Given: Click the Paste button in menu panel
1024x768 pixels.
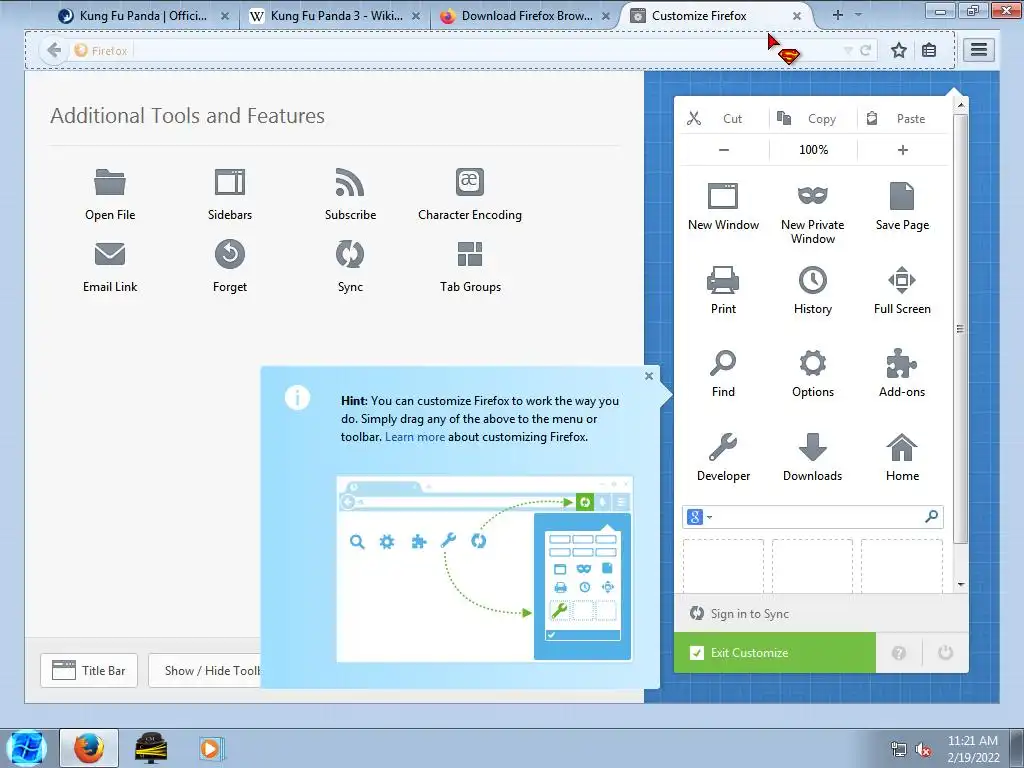Looking at the screenshot, I should tap(903, 118).
